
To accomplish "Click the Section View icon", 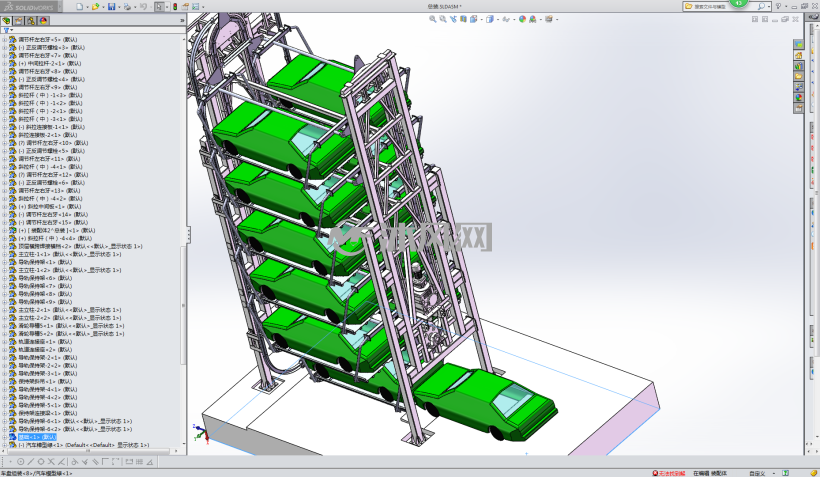I will click(x=463, y=19).
